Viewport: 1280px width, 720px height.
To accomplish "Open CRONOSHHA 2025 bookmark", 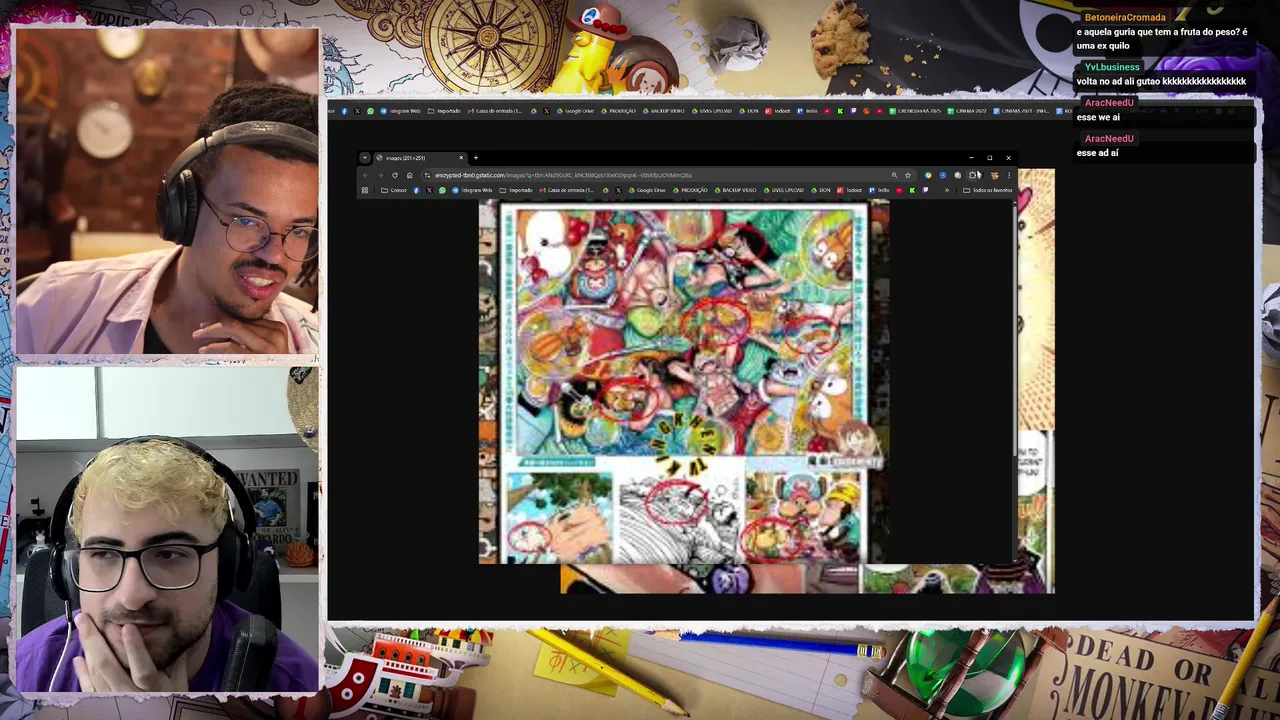I will [915, 111].
